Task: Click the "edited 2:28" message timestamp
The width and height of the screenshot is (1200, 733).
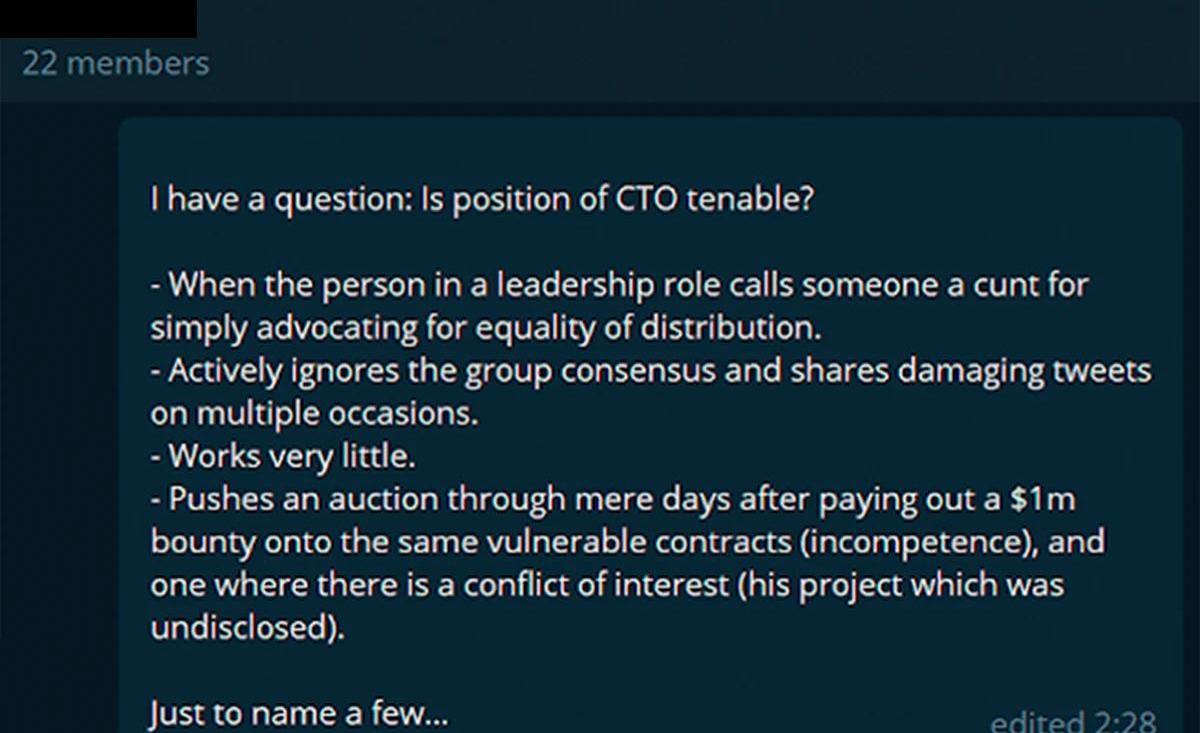Action: [x=1073, y=720]
